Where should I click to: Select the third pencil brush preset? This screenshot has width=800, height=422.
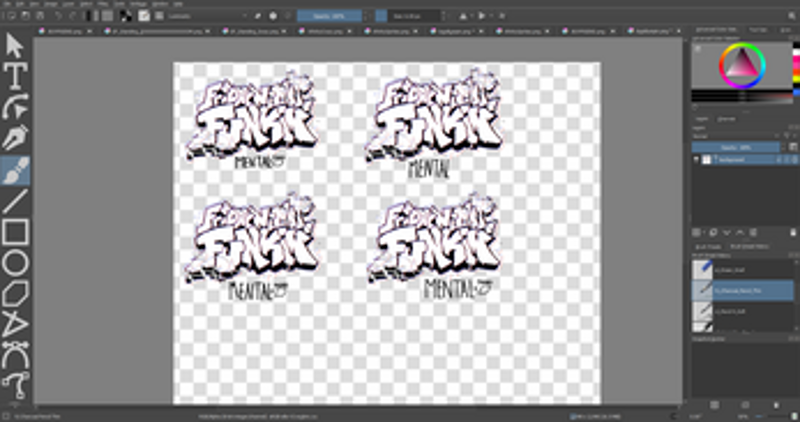click(742, 311)
